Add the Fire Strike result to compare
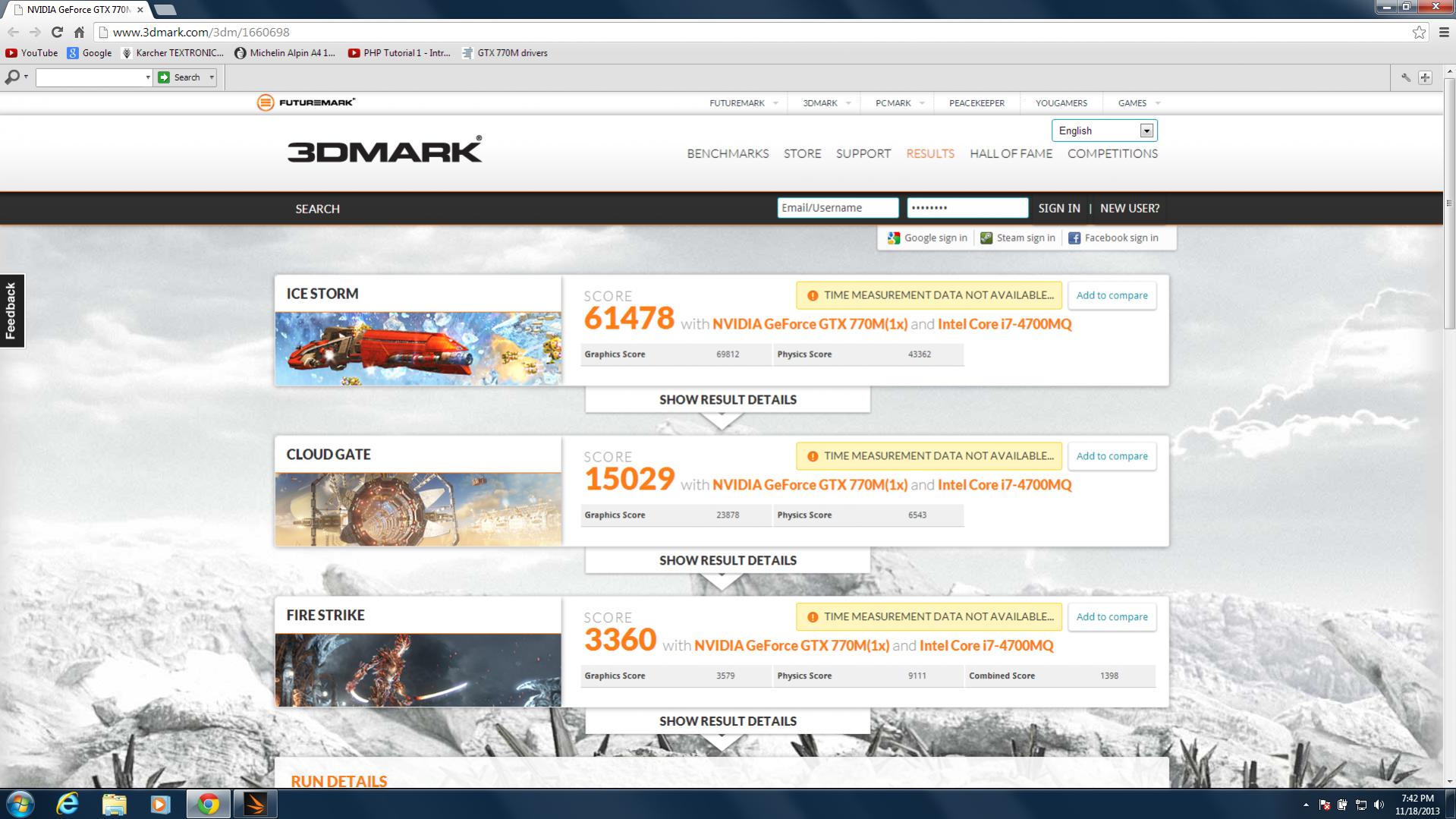The height and width of the screenshot is (819, 1456). [1112, 617]
